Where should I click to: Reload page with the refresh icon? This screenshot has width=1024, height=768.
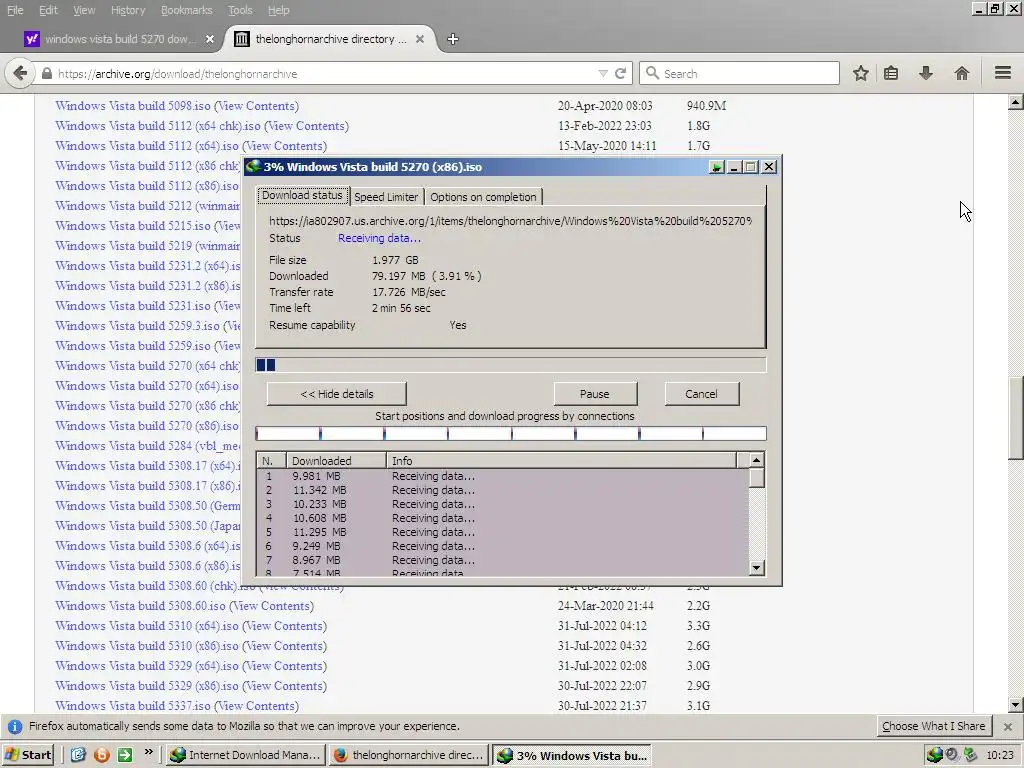(620, 74)
